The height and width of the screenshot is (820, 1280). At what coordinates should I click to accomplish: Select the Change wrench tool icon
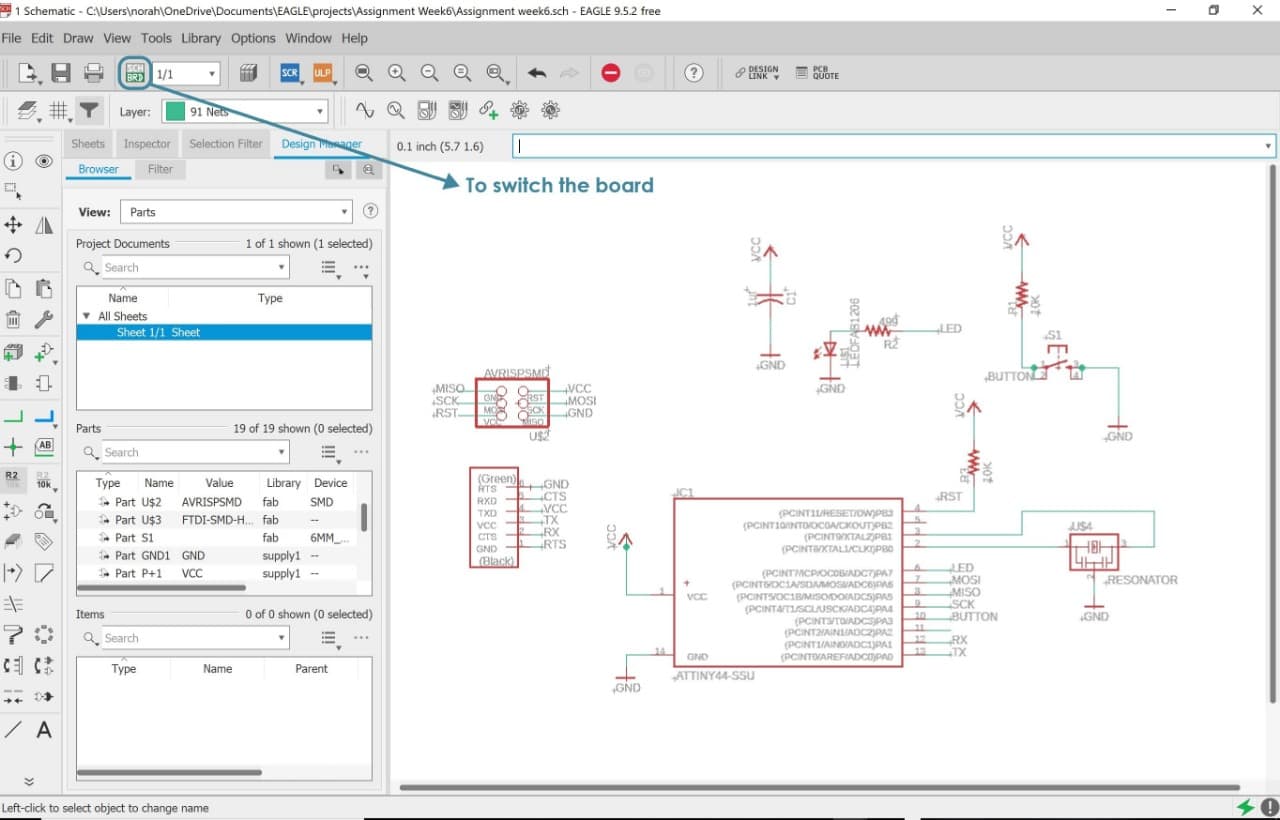click(44, 320)
